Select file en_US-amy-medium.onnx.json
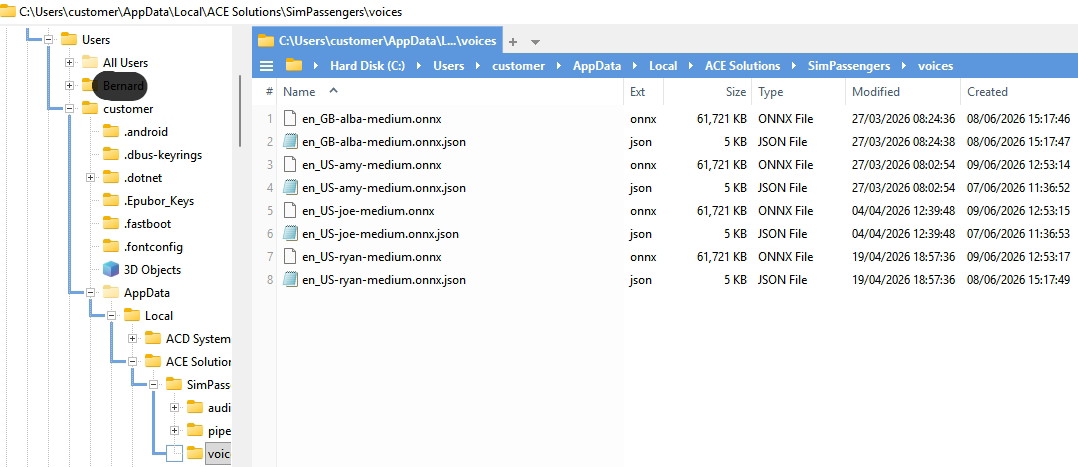Image resolution: width=1078 pixels, height=467 pixels. tap(384, 188)
